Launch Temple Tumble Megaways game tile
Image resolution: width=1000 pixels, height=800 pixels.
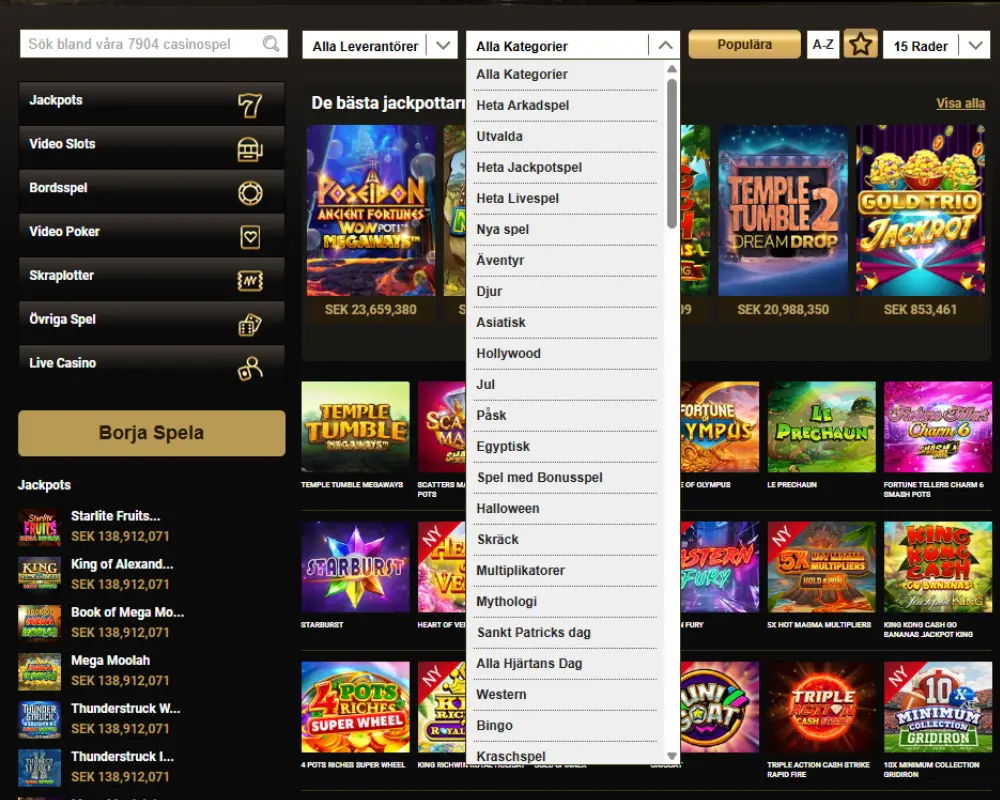355,427
